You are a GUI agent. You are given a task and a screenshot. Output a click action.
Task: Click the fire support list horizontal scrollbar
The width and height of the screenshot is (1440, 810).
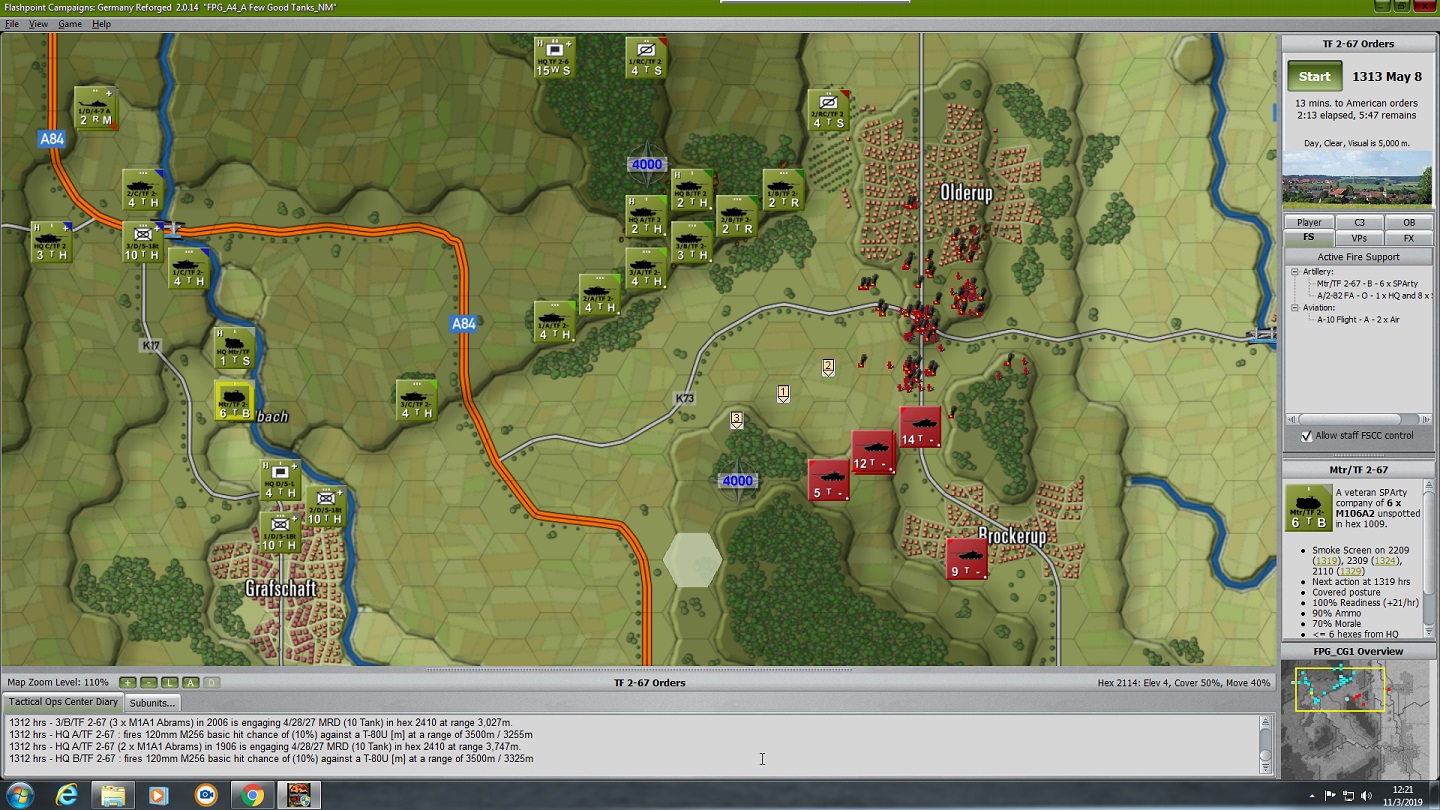pos(1359,419)
